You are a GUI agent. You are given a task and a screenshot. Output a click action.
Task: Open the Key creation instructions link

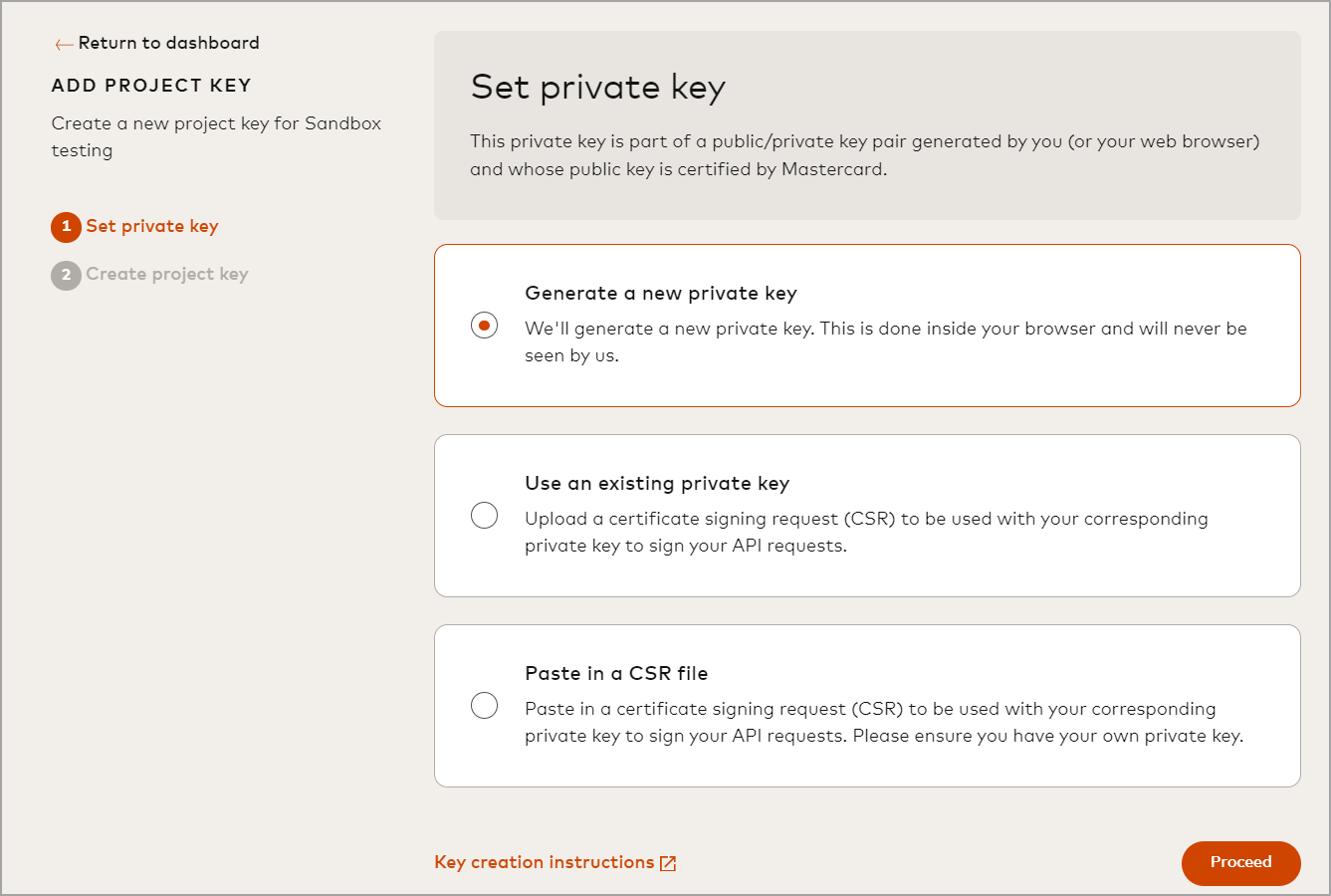pos(544,862)
